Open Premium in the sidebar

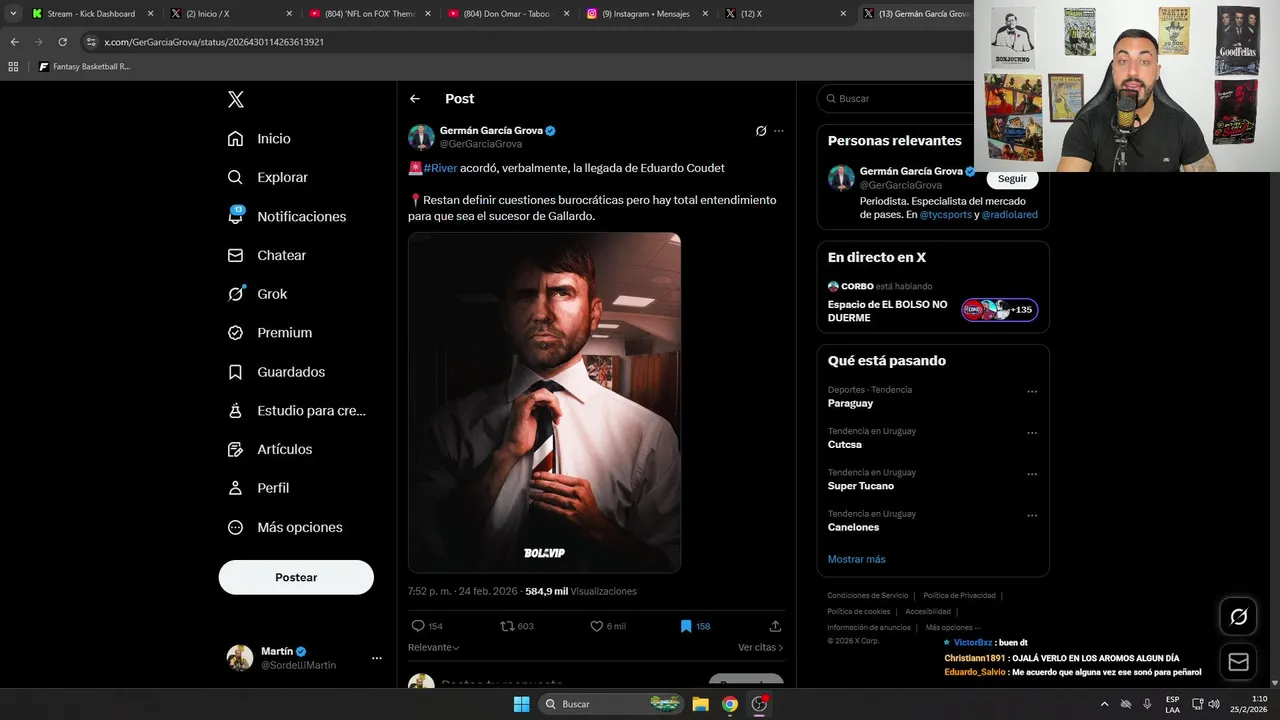coord(270,333)
